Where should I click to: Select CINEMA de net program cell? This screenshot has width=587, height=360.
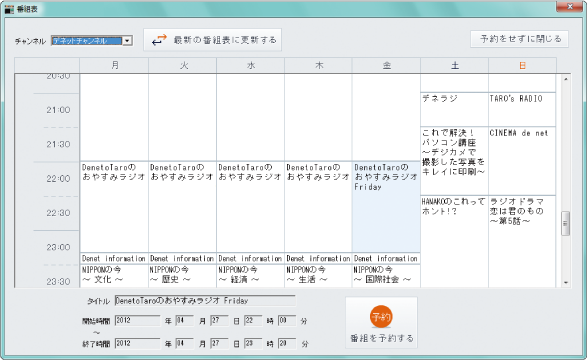pos(522,161)
